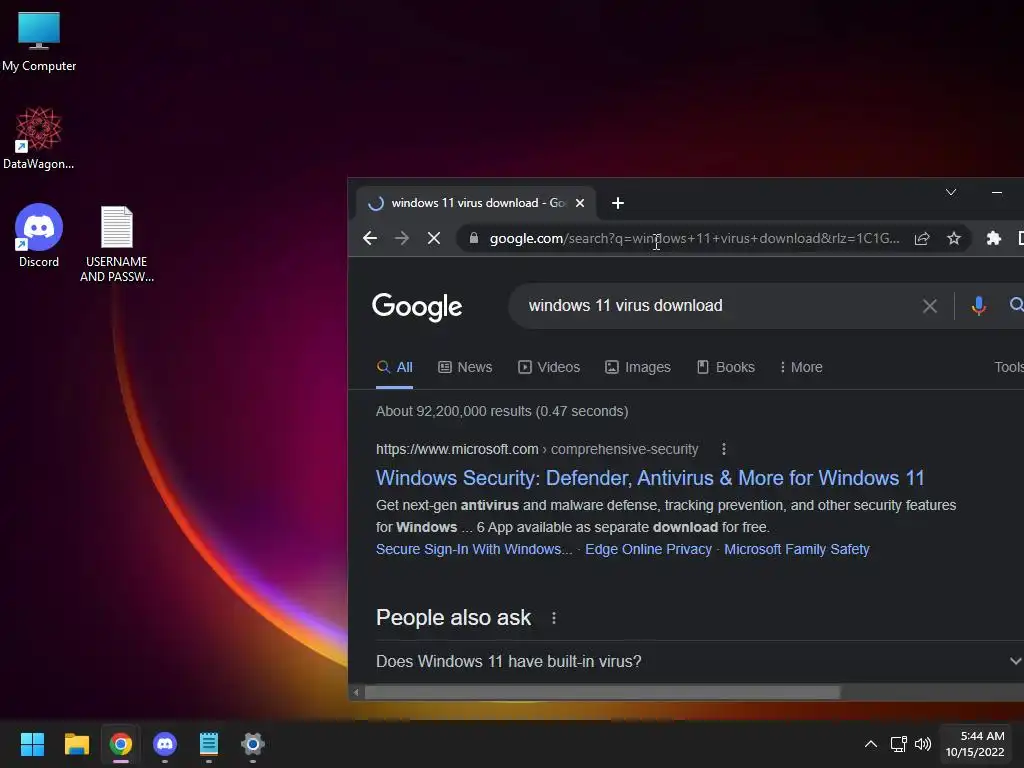Viewport: 1024px width, 768px height.
Task: Clear the Google search box text
Action: coord(929,306)
